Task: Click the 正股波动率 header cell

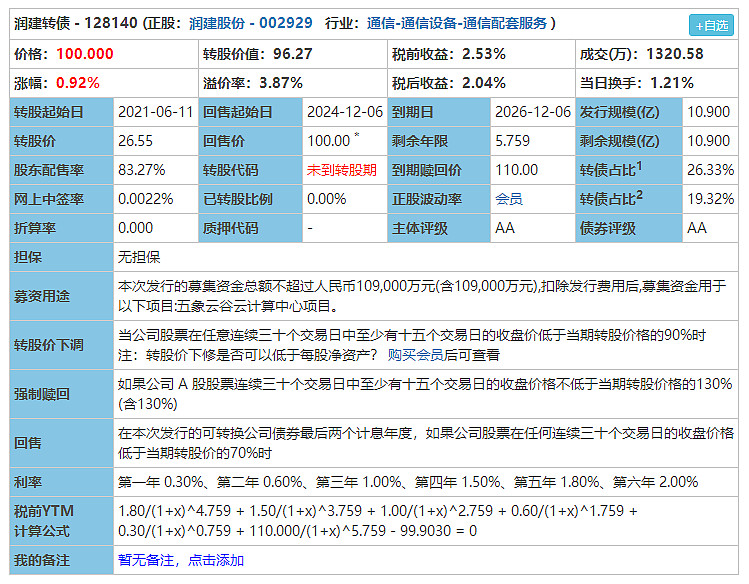Action: [x=439, y=199]
